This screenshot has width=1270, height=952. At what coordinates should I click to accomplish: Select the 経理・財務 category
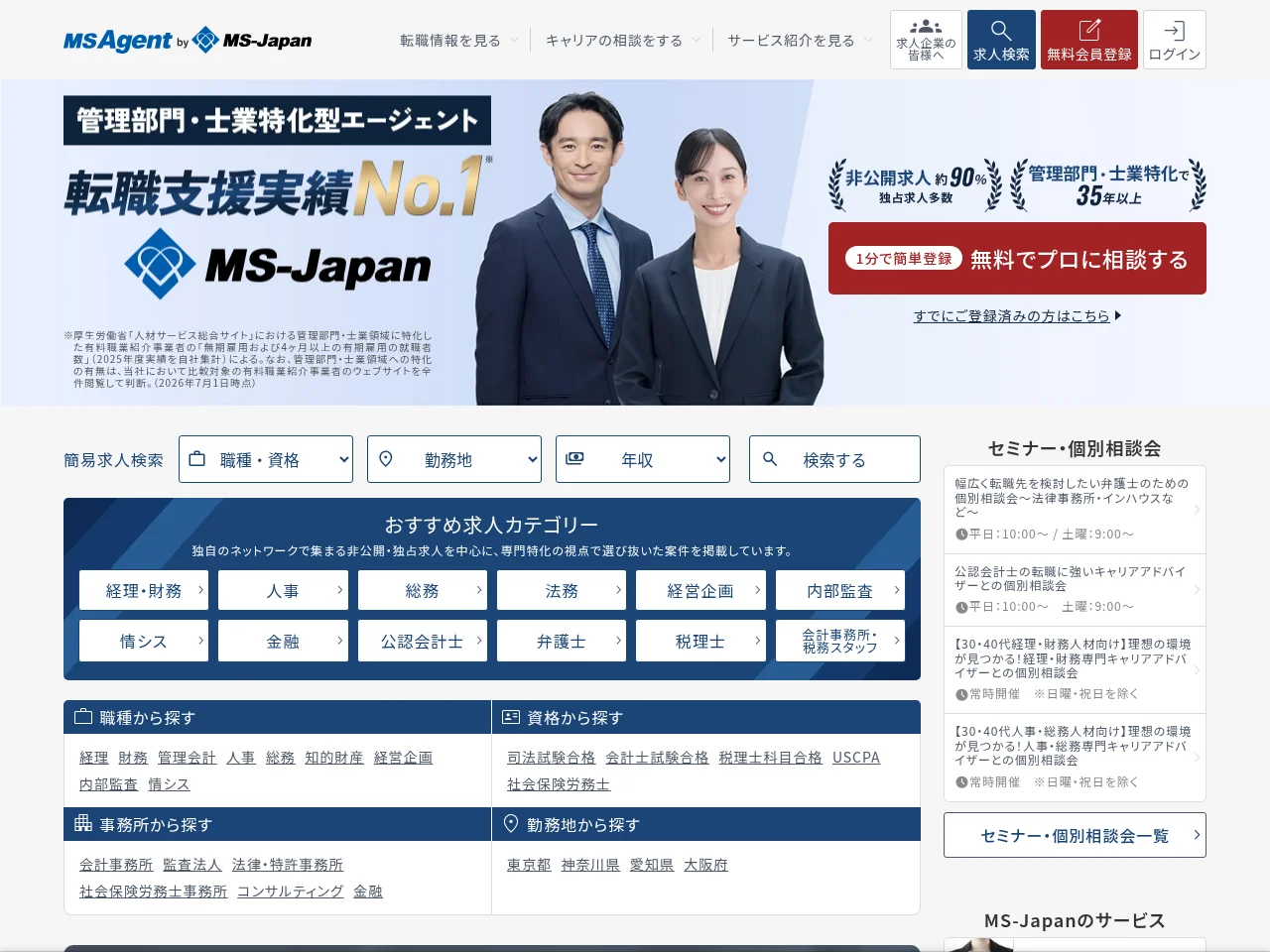coord(144,590)
